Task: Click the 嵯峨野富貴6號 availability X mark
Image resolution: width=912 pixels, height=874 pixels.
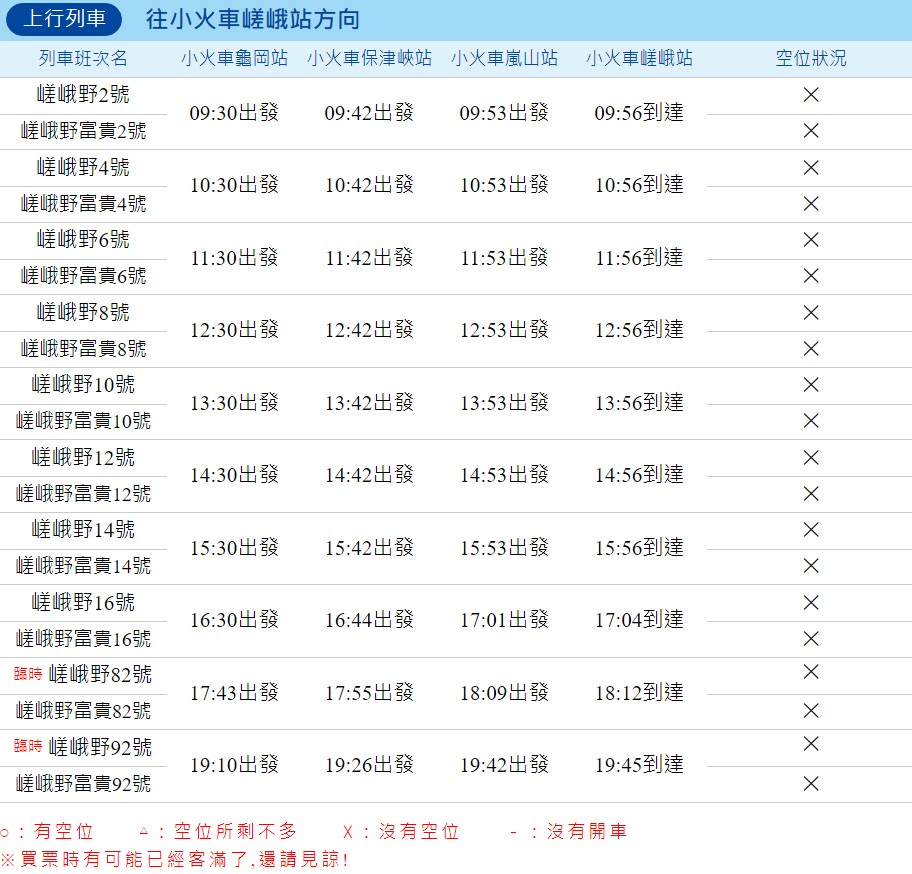Action: point(811,276)
